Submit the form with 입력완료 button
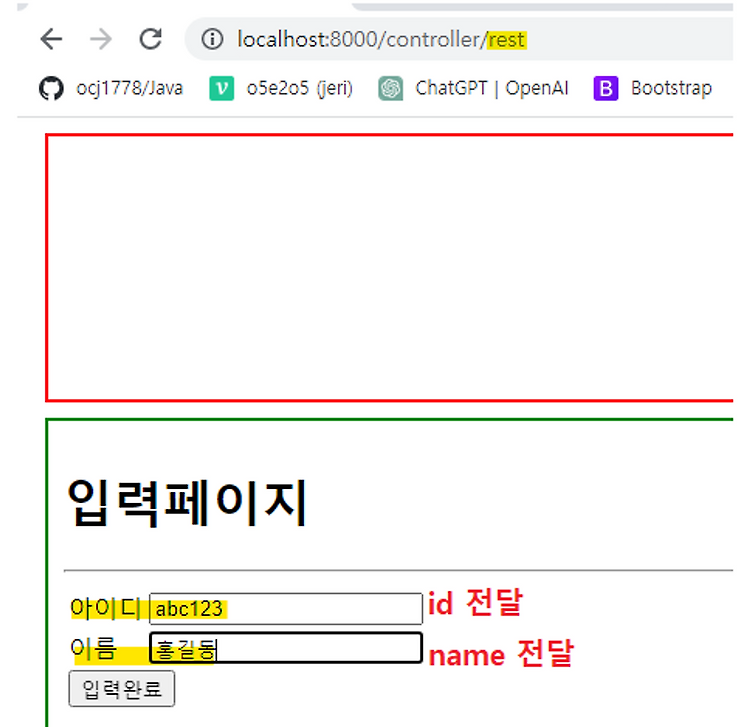The height and width of the screenshot is (727, 750). [x=122, y=689]
